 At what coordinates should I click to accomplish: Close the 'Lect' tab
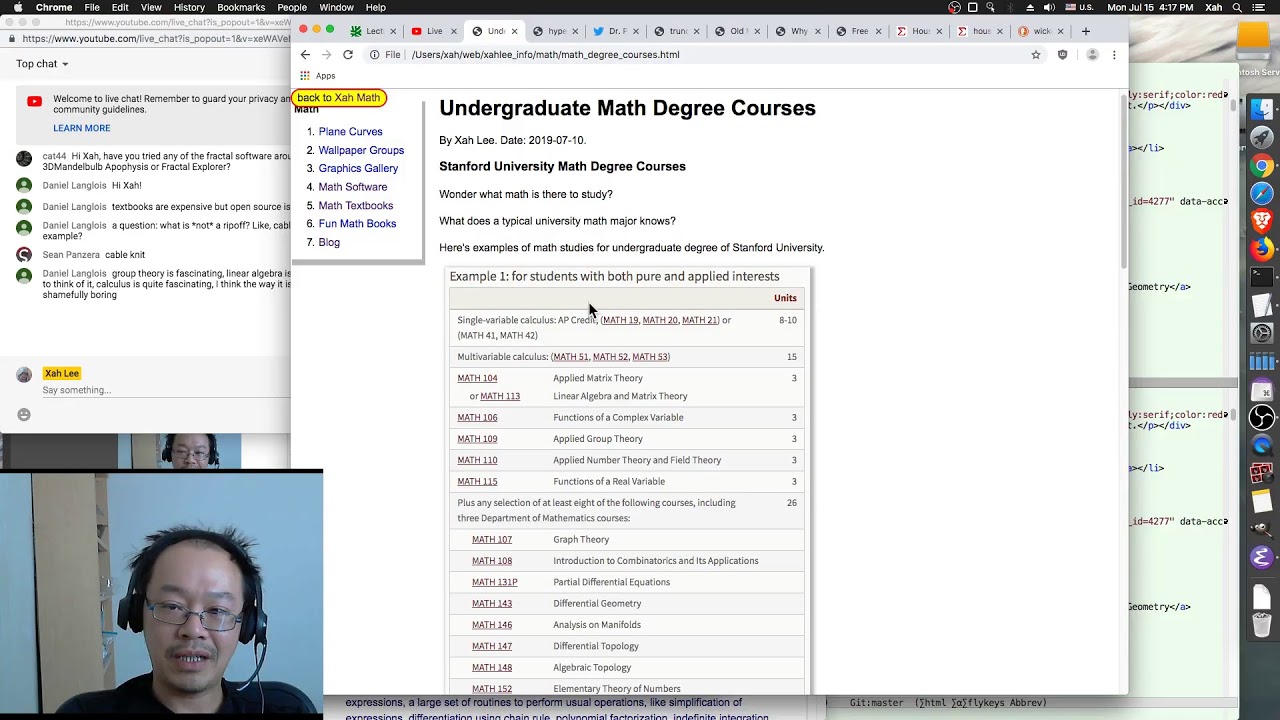(392, 31)
